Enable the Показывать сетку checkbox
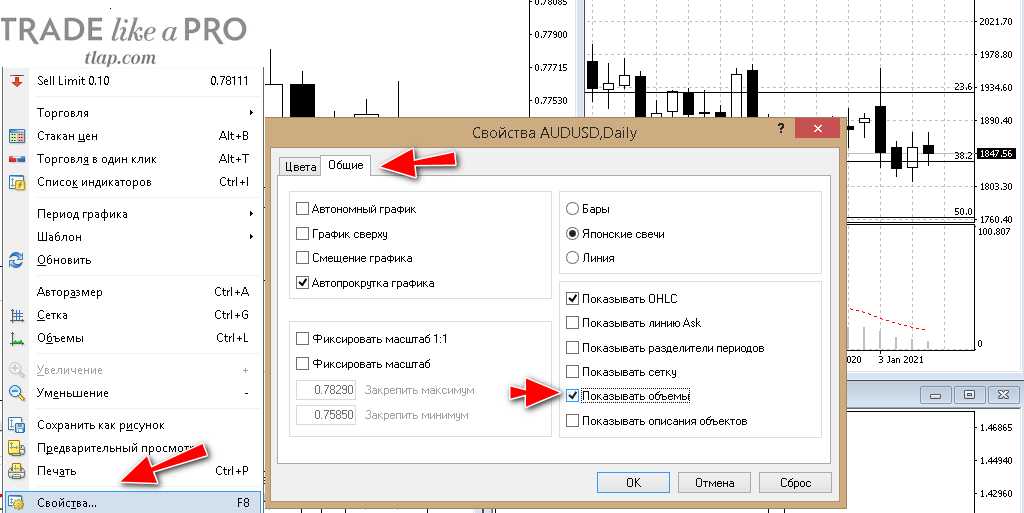1024x513 pixels. 573,372
